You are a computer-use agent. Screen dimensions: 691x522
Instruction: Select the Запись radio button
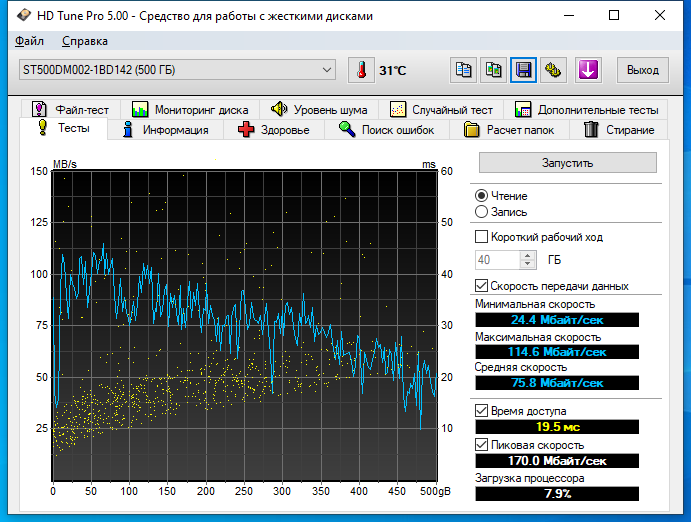[x=482, y=212]
